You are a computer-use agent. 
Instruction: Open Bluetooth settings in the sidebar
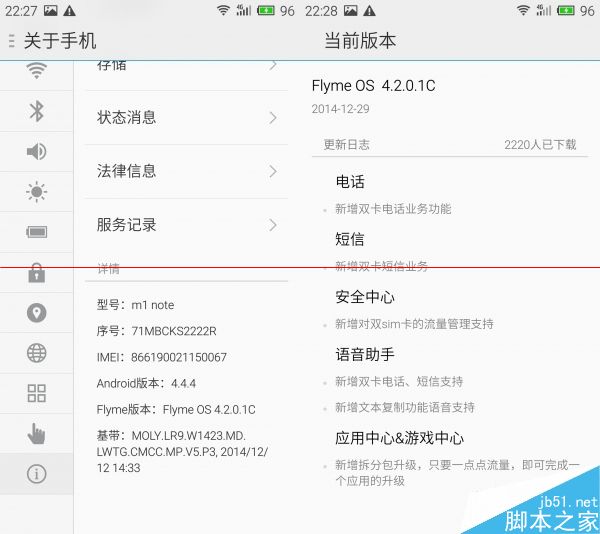coord(36,111)
